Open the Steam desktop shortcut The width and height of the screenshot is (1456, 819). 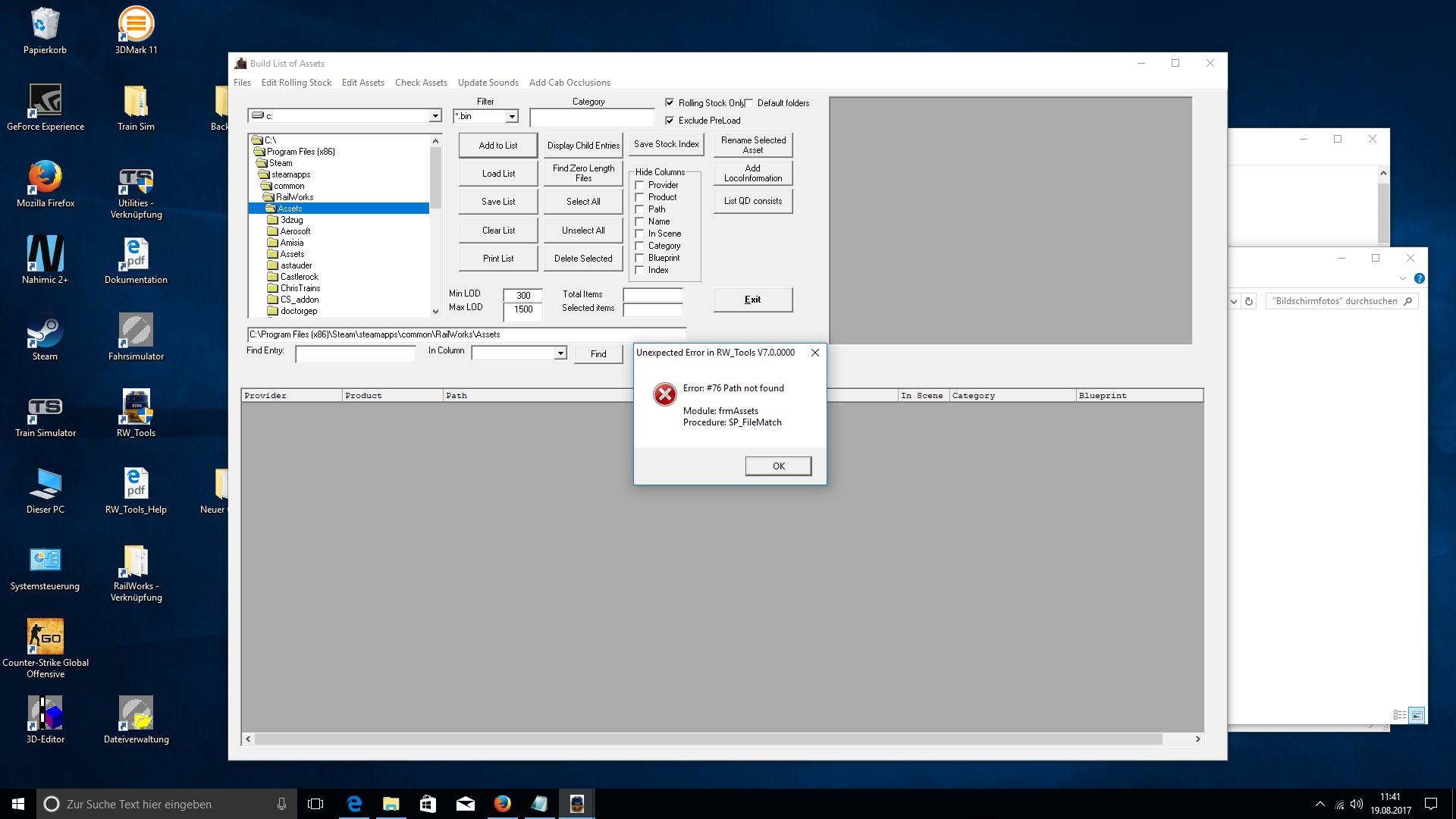[x=45, y=332]
